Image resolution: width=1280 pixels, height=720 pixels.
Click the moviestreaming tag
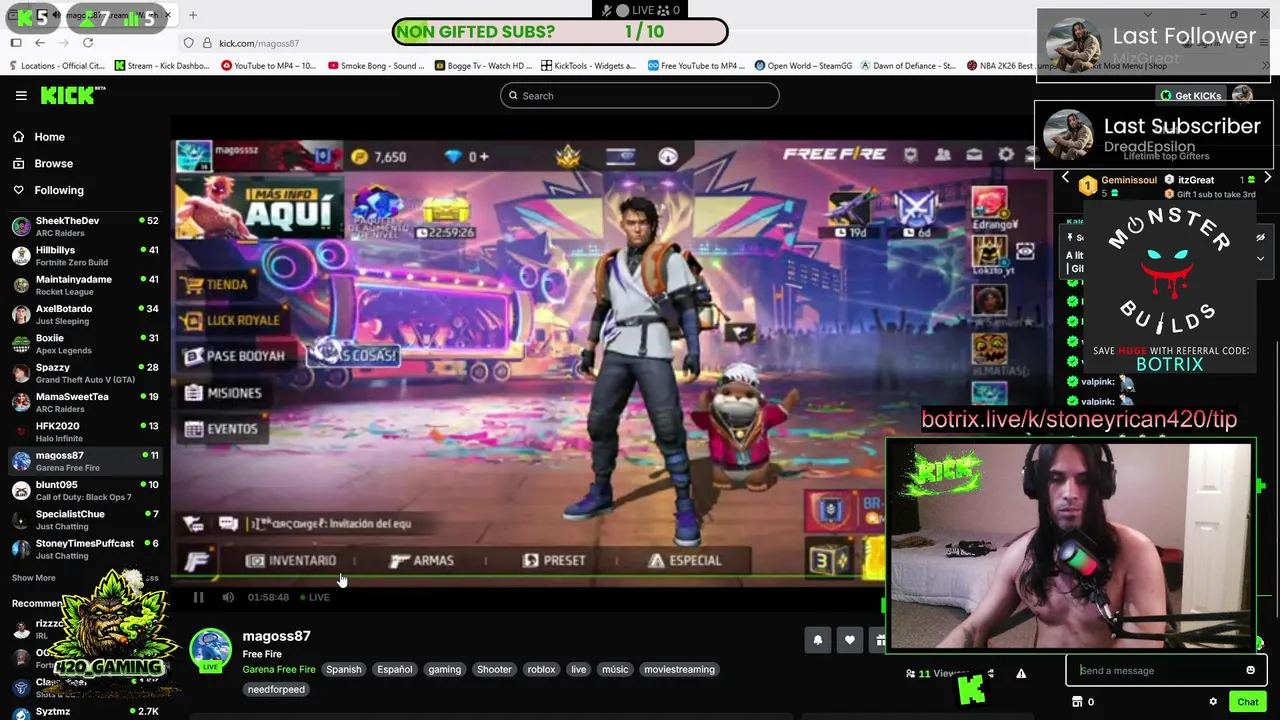click(x=679, y=669)
